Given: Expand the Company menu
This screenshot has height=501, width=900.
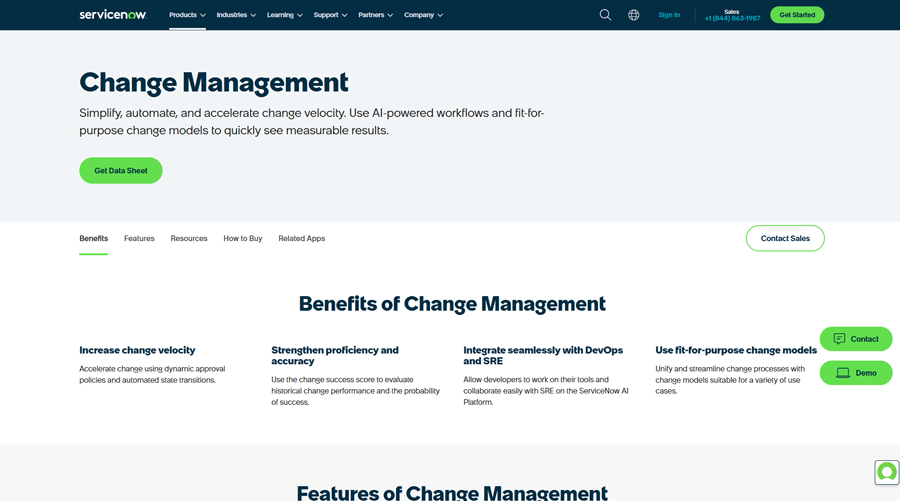Looking at the screenshot, I should 424,15.
